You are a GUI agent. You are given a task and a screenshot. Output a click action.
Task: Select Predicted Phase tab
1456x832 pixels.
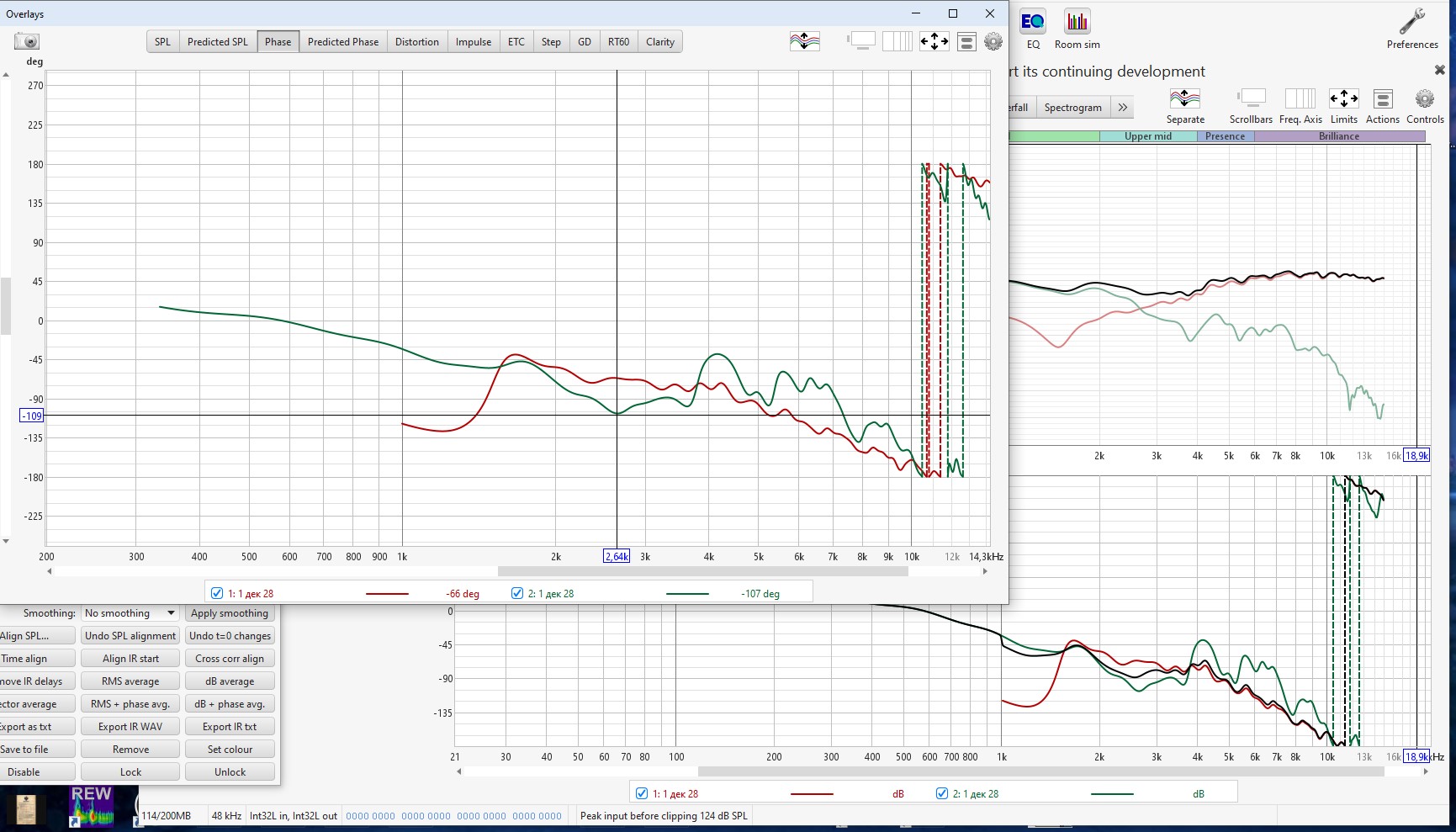[x=343, y=41]
